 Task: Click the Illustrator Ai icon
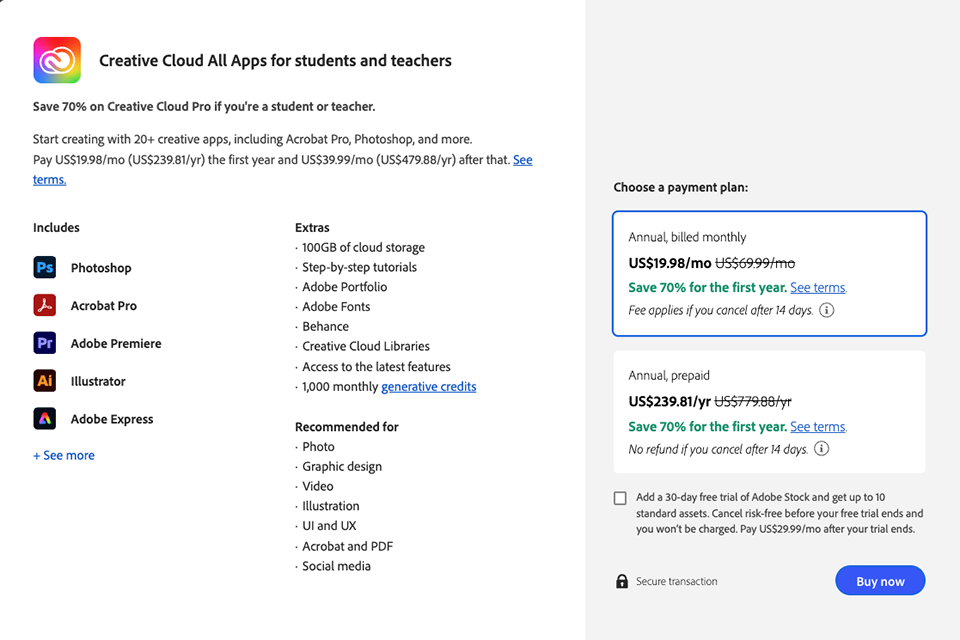pos(45,381)
